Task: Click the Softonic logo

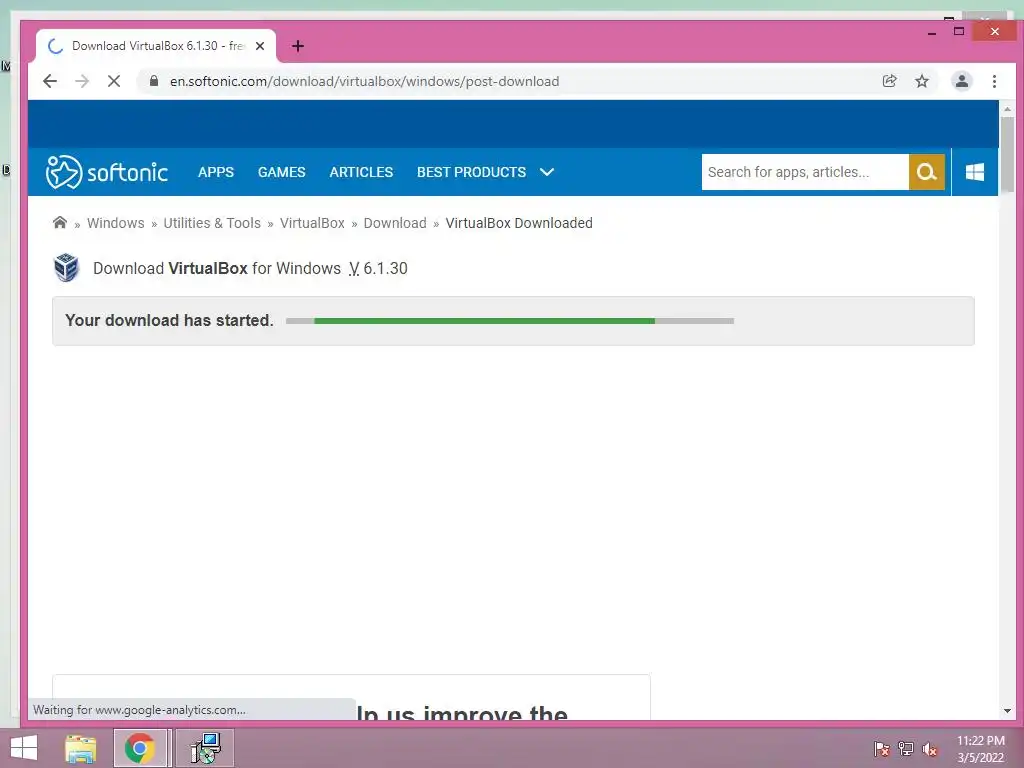Action: [106, 172]
